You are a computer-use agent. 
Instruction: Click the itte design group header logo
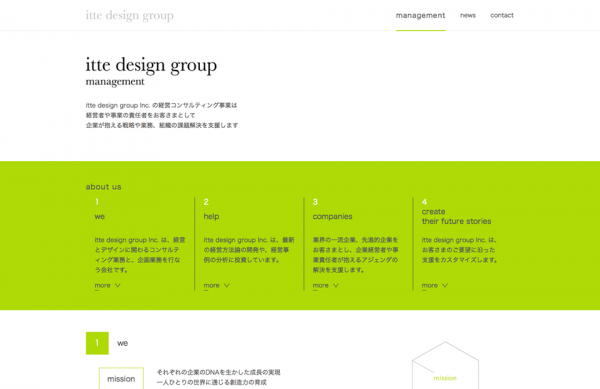129,15
